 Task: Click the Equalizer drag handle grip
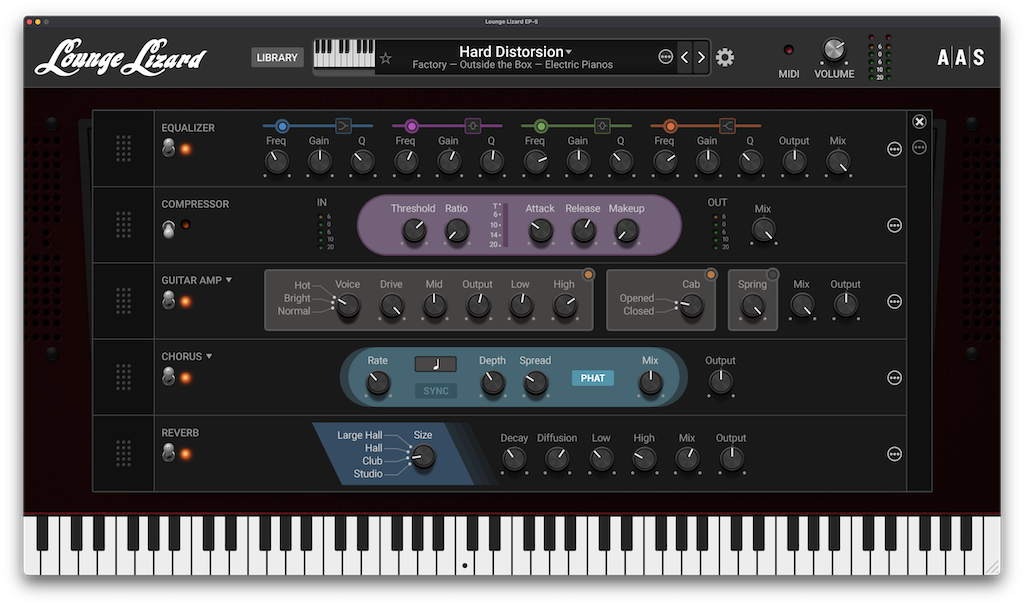coord(123,148)
